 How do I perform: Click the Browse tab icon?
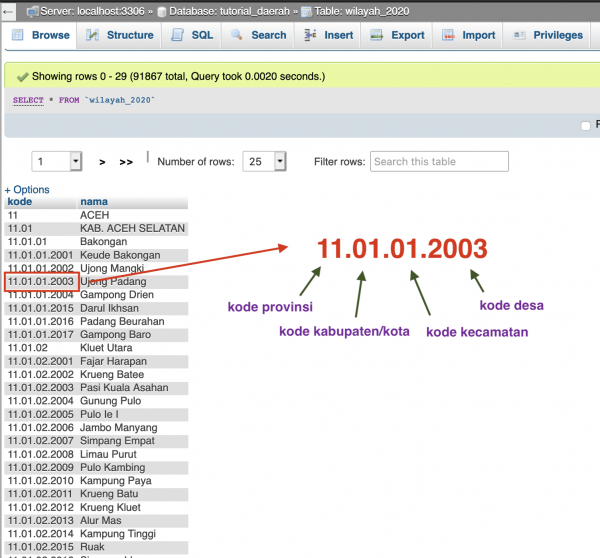pos(18,35)
